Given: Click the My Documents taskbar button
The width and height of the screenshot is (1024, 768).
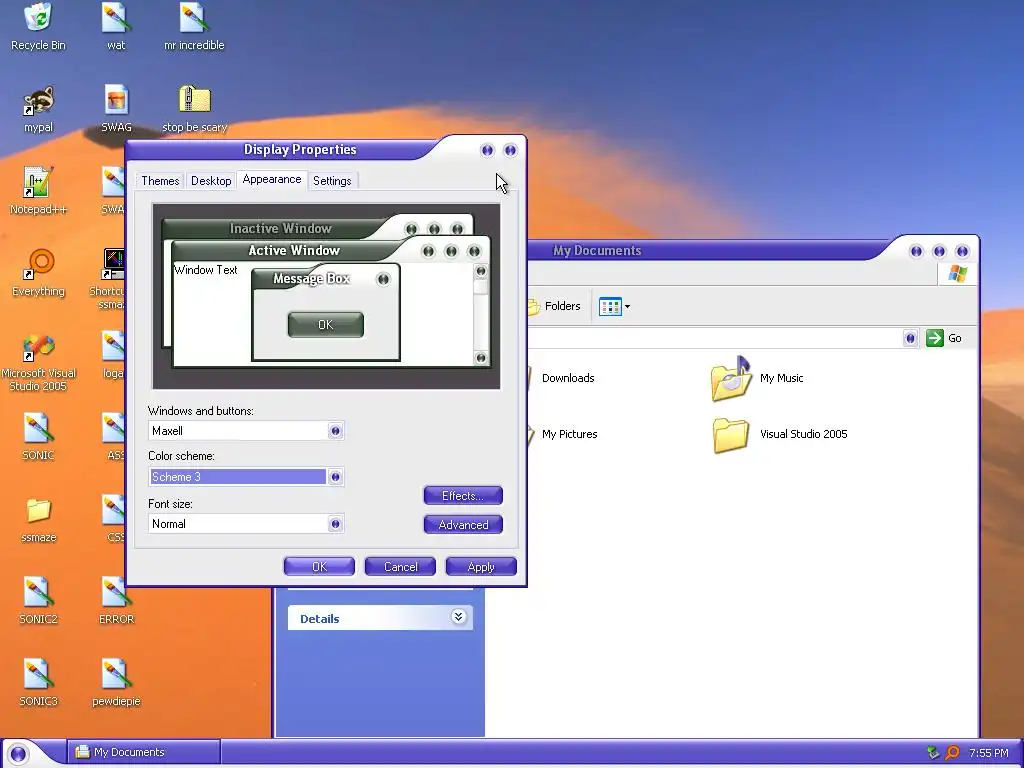Looking at the screenshot, I should [x=144, y=752].
